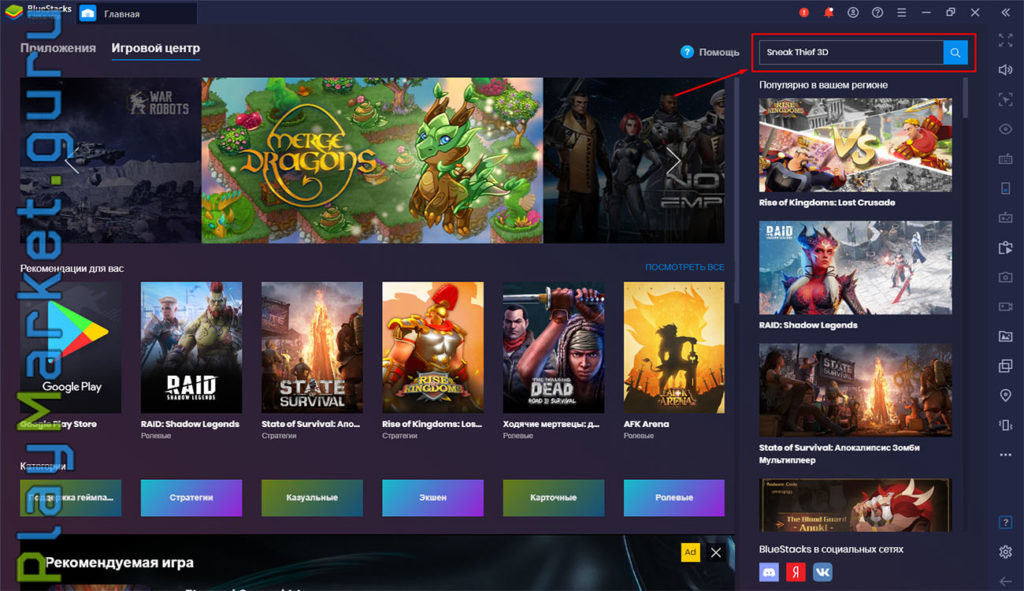
Task: Show the next carousel banner
Action: 673,161
